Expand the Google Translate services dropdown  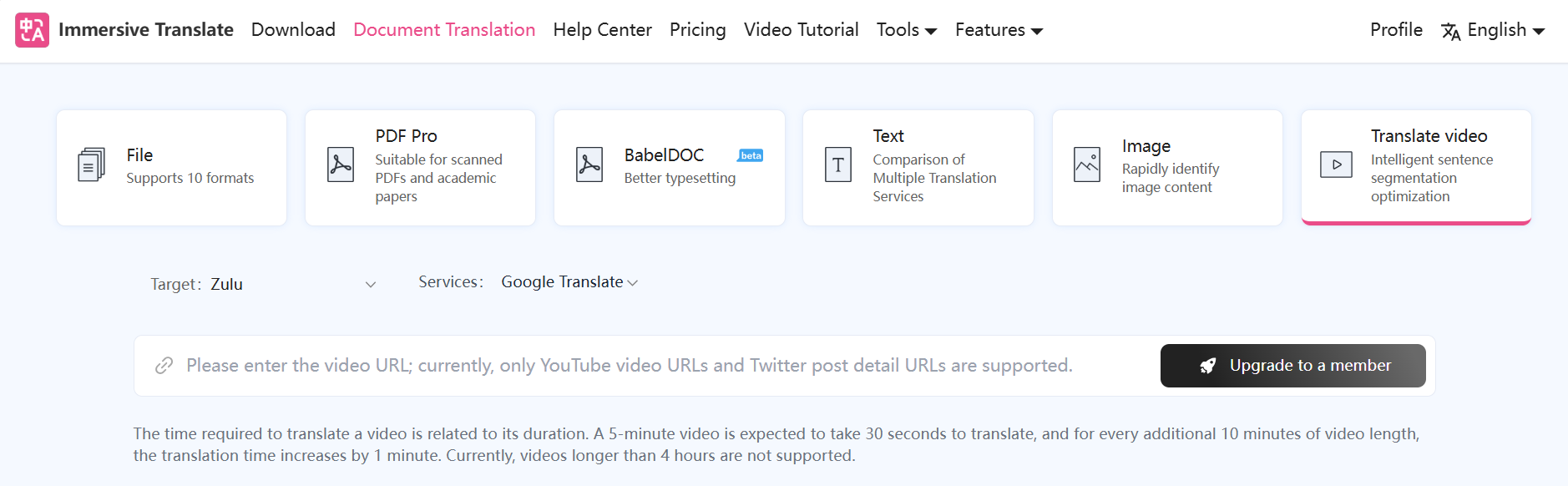click(x=569, y=282)
